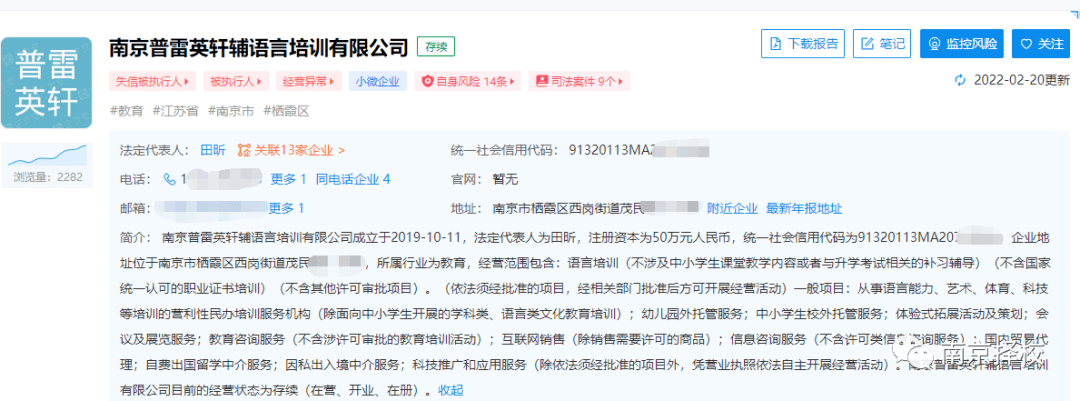Click the 普雷英轩 company logo
Image resolution: width=1080 pixels, height=401 pixels.
pyautogui.click(x=46, y=83)
